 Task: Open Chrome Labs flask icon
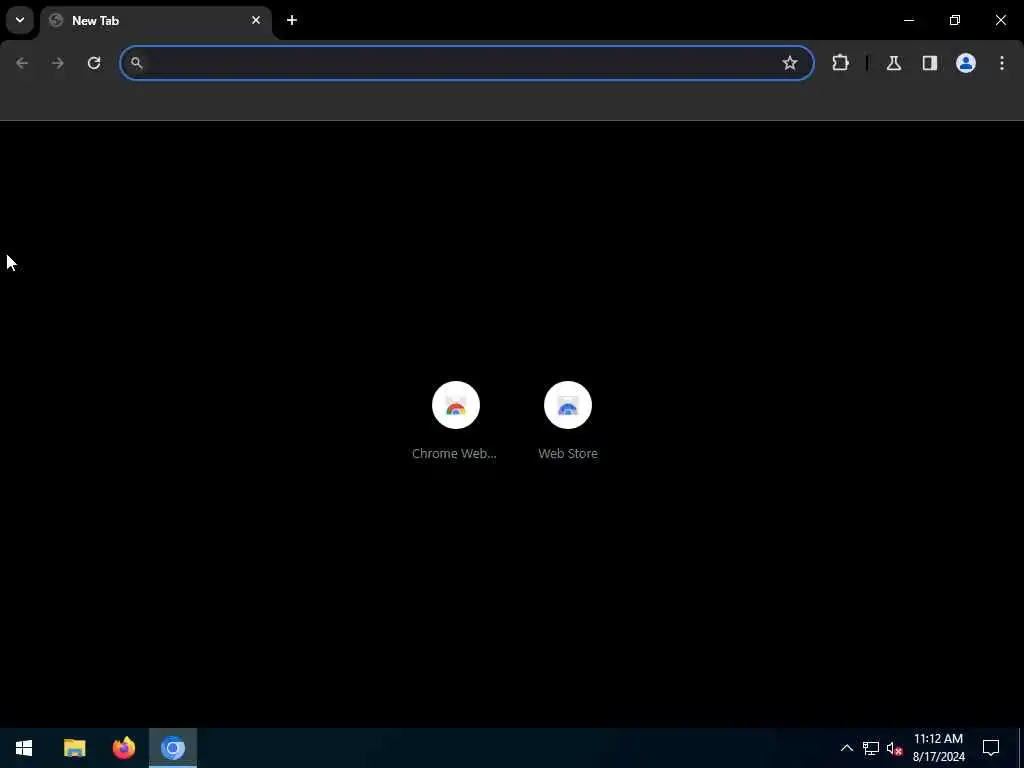click(x=894, y=63)
